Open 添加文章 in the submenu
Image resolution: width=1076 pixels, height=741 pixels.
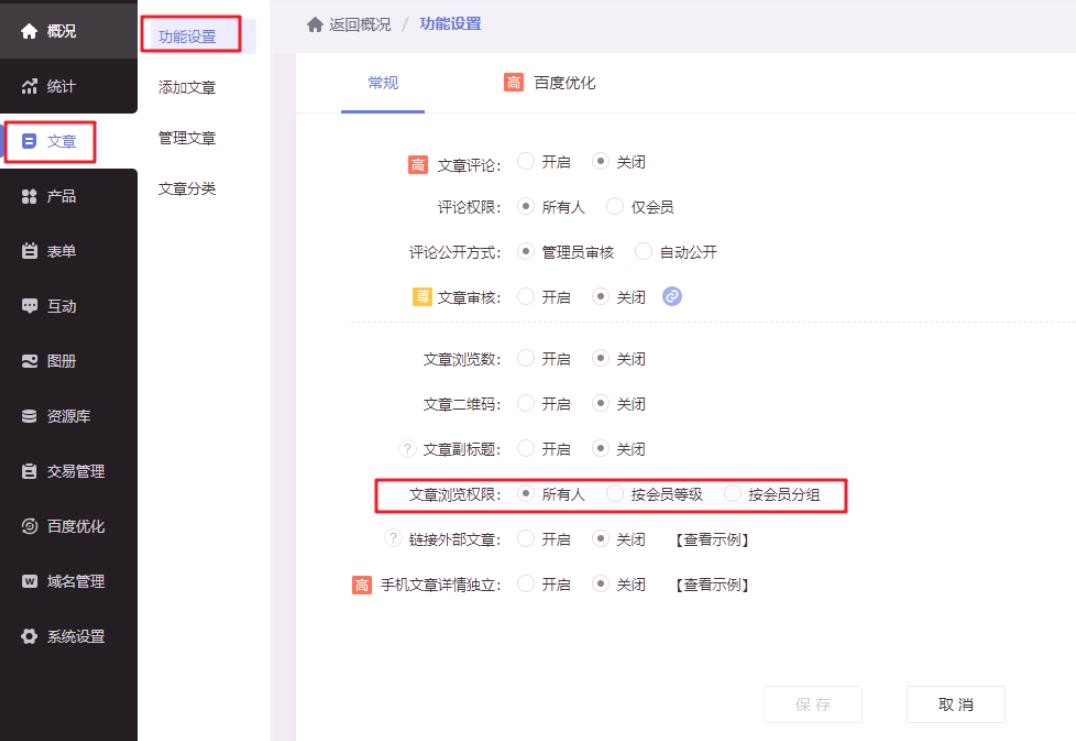[x=187, y=88]
